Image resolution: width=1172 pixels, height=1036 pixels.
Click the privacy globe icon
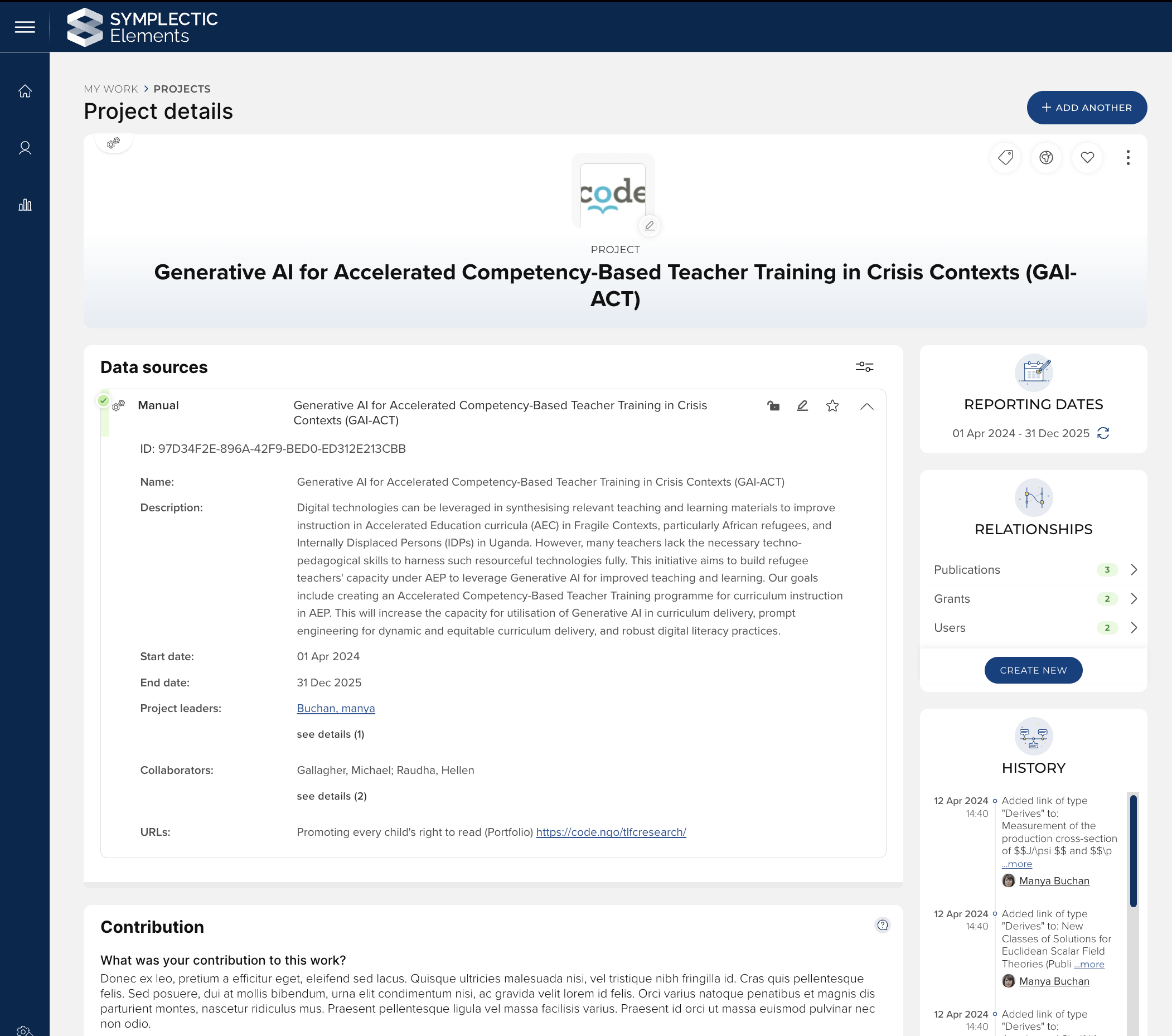[1046, 158]
